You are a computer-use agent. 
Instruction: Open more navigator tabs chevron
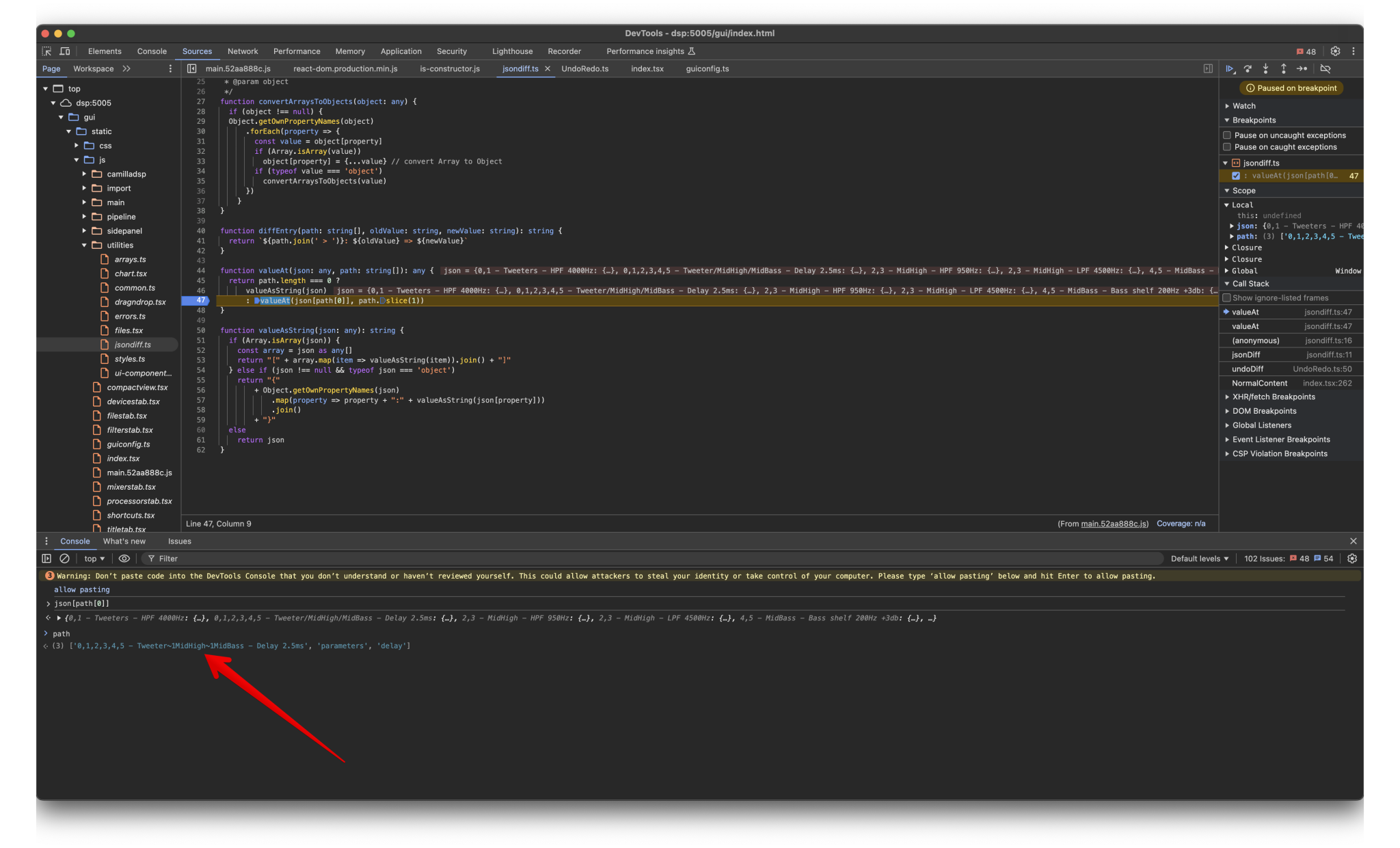(126, 68)
